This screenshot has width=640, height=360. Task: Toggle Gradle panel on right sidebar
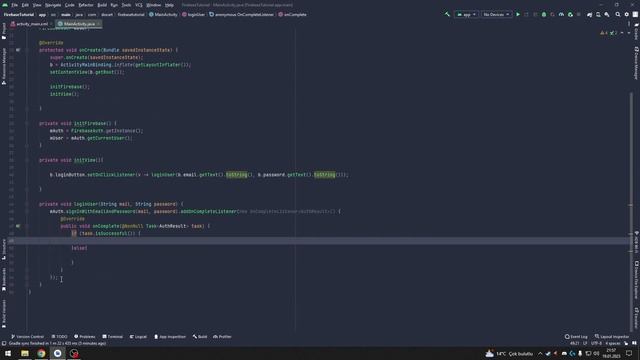click(x=636, y=31)
